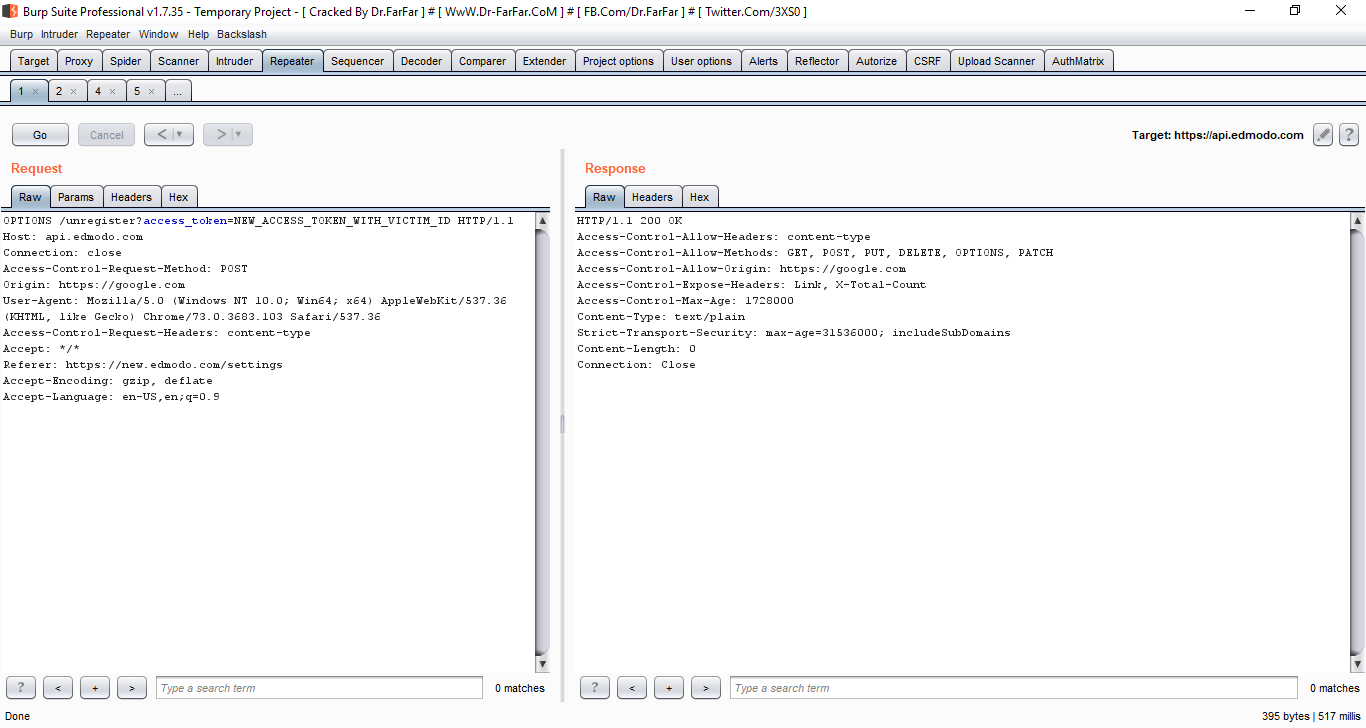Click the Access-Control-Allow-Origin response header line
Screen dimensions: 1366x728
click(741, 269)
